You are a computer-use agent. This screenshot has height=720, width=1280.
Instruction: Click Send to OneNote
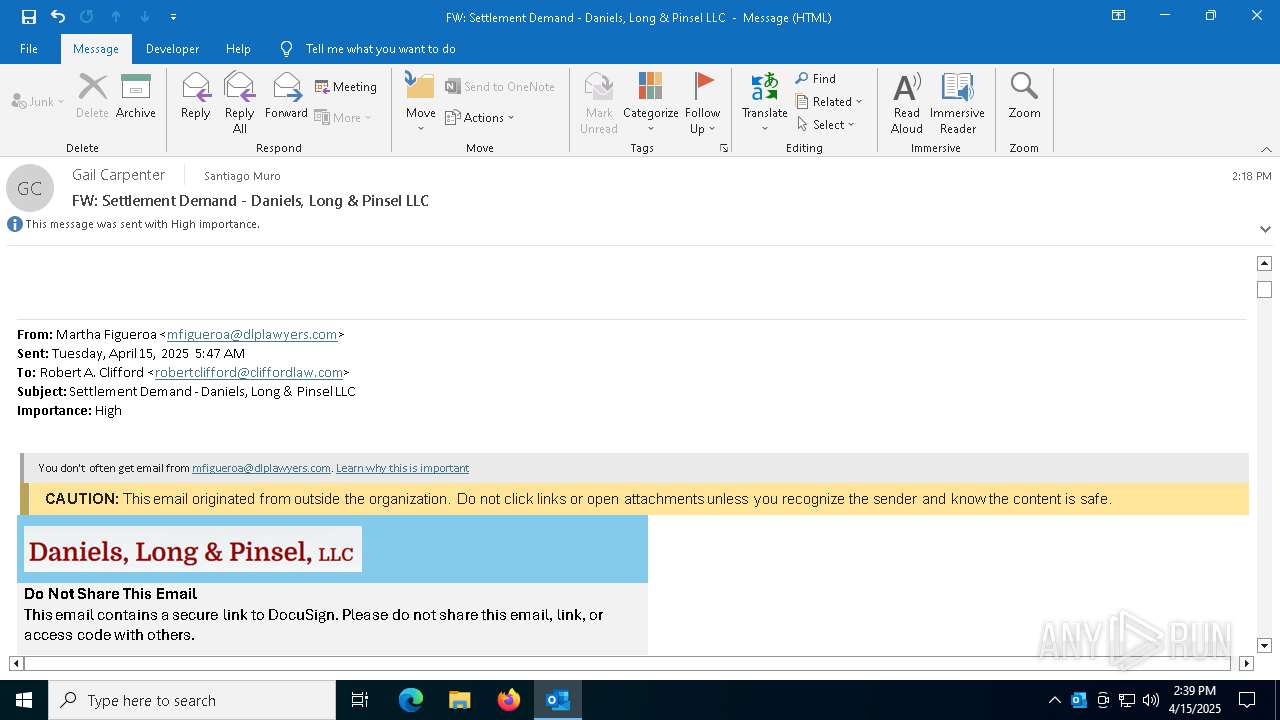tap(500, 87)
